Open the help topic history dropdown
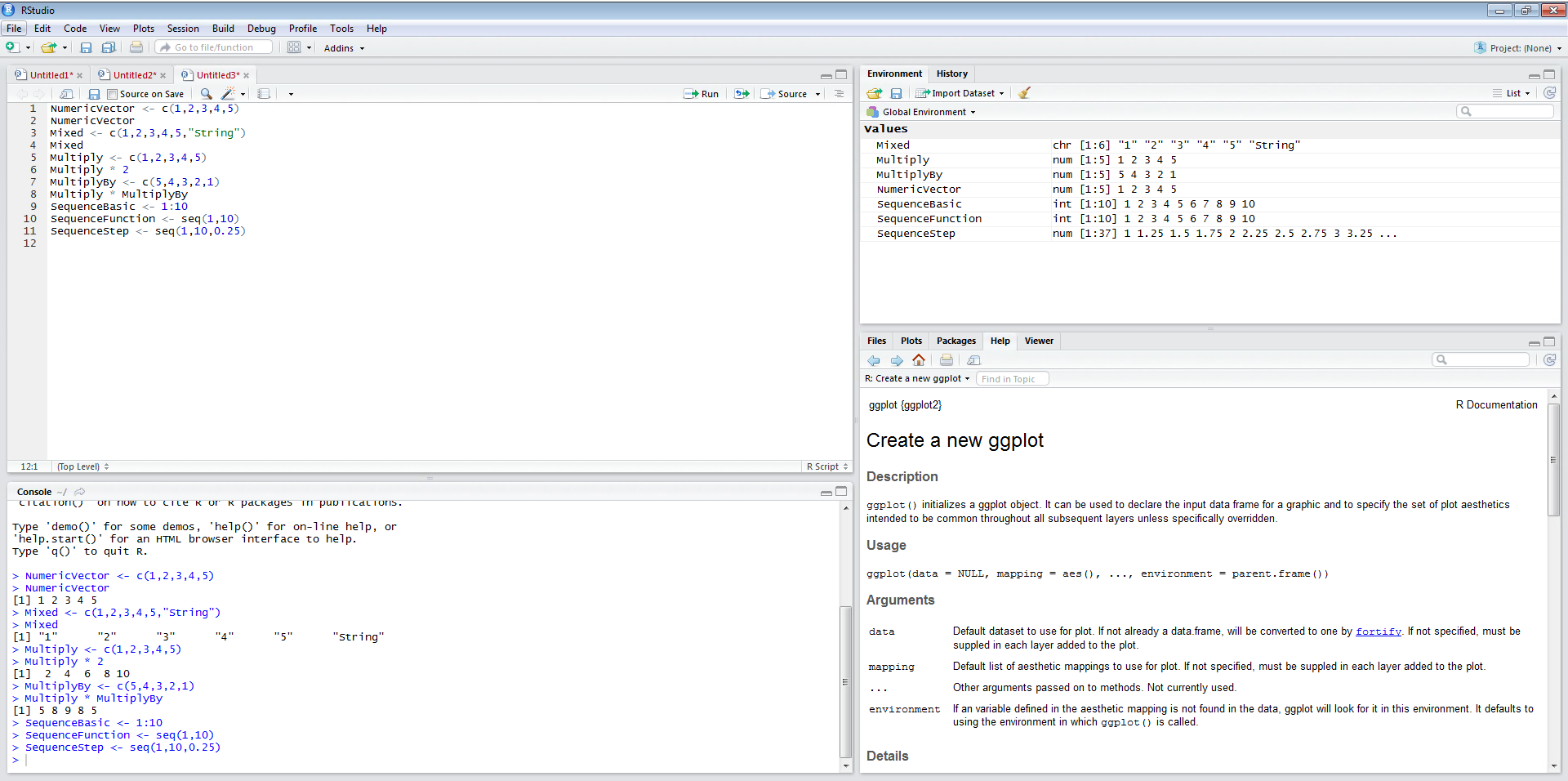This screenshot has height=781, width=1568. point(917,378)
